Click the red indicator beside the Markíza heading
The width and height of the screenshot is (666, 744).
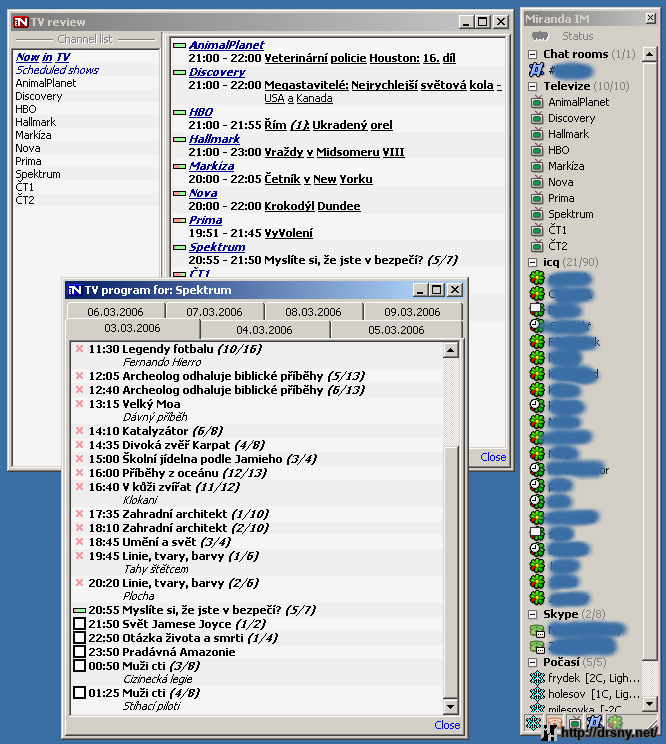click(179, 167)
